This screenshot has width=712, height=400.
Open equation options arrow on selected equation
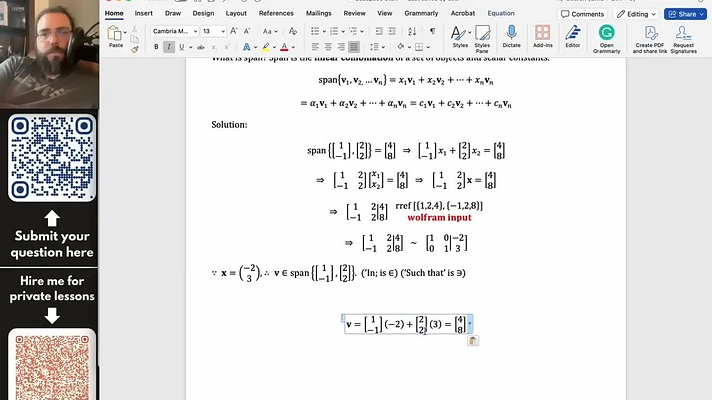(470, 324)
